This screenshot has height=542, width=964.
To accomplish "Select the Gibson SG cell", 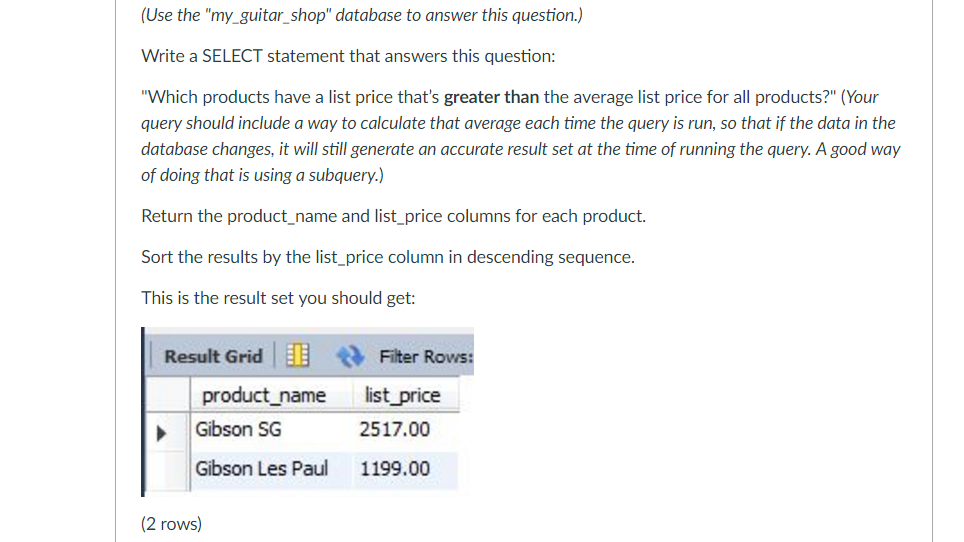I will click(x=271, y=430).
